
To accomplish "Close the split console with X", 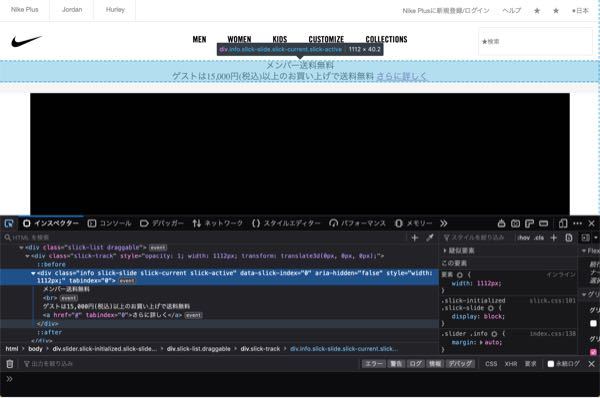I will pos(592,364).
